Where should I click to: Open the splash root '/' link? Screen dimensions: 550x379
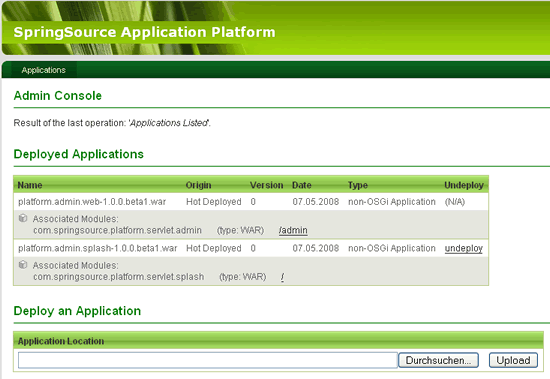pos(282,277)
